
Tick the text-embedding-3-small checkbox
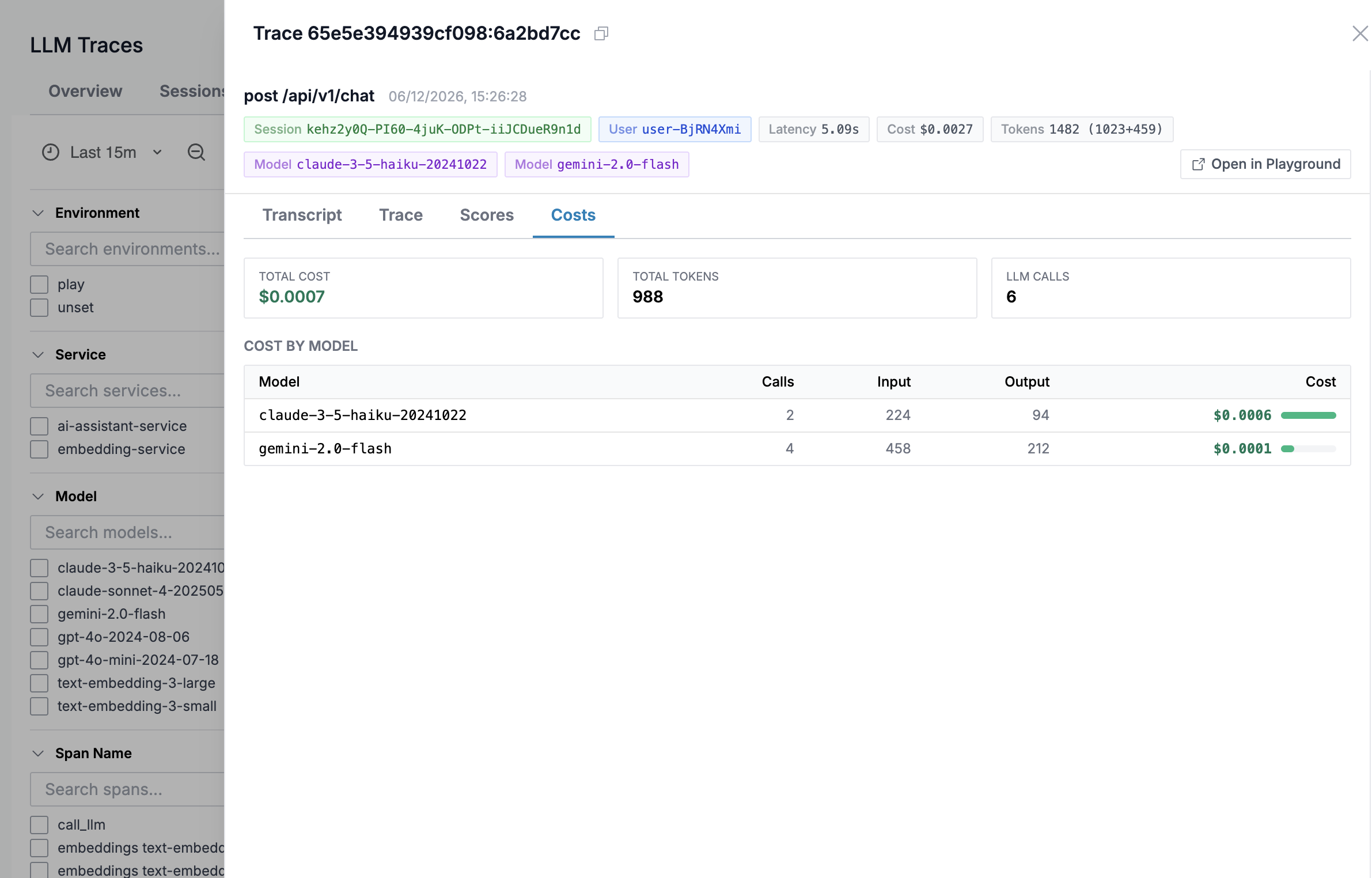pyautogui.click(x=39, y=706)
